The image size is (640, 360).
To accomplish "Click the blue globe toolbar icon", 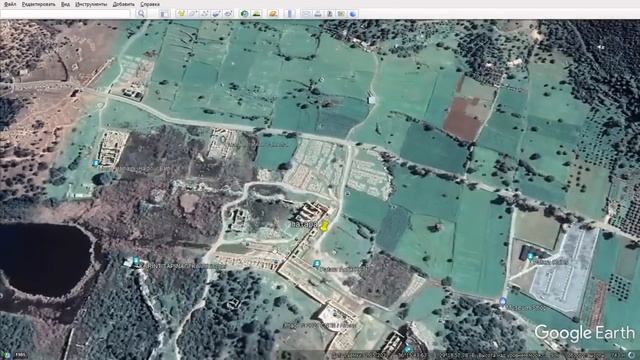I will click(353, 14).
